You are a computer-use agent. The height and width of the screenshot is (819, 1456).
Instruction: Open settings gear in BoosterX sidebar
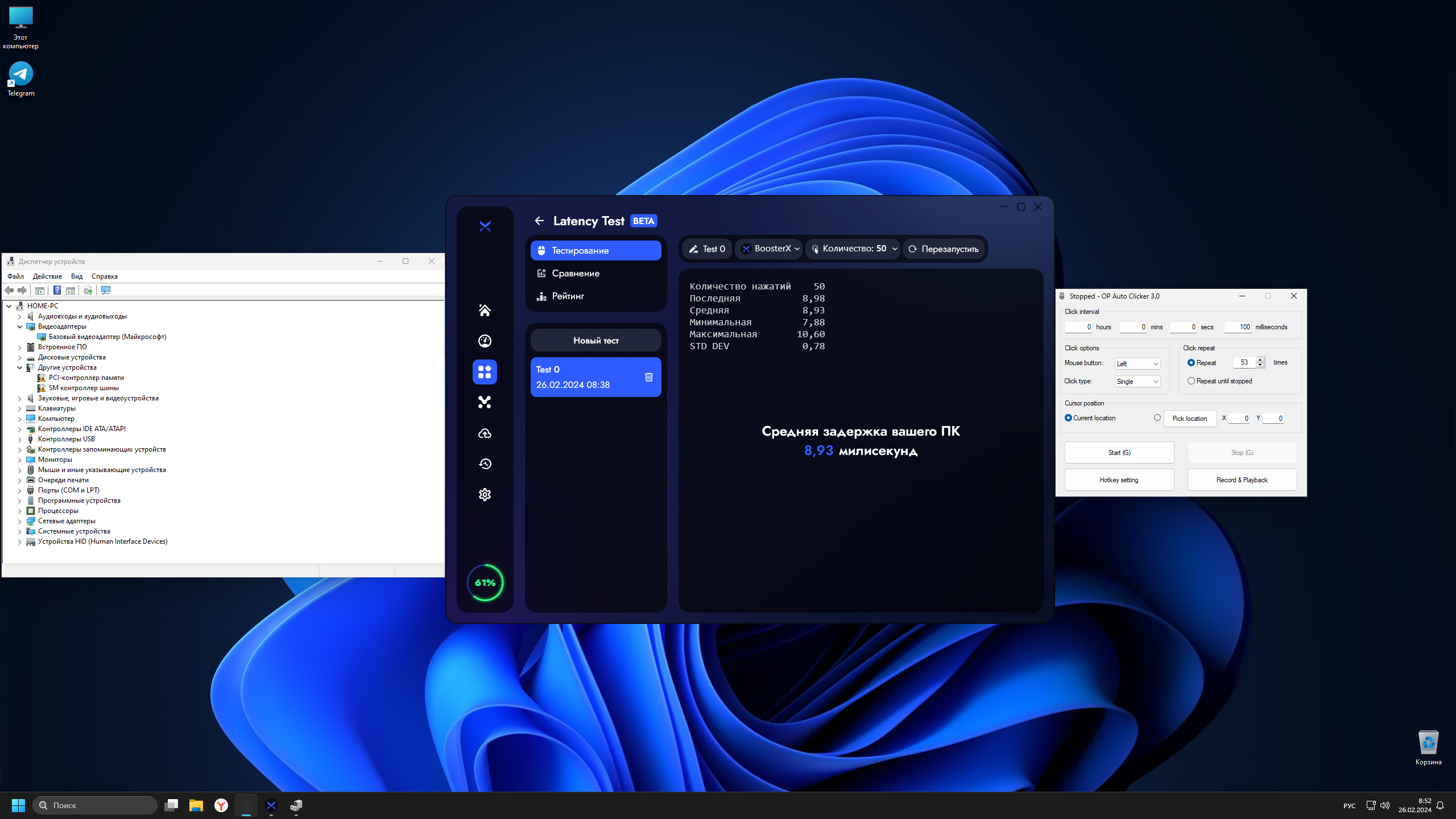pyautogui.click(x=485, y=494)
